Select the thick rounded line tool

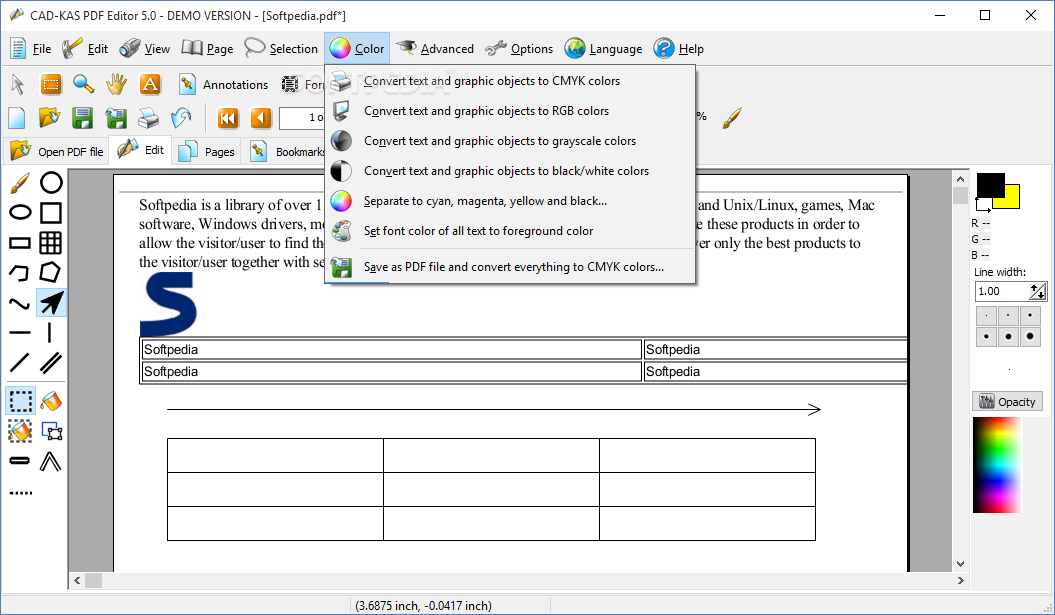click(x=20, y=461)
